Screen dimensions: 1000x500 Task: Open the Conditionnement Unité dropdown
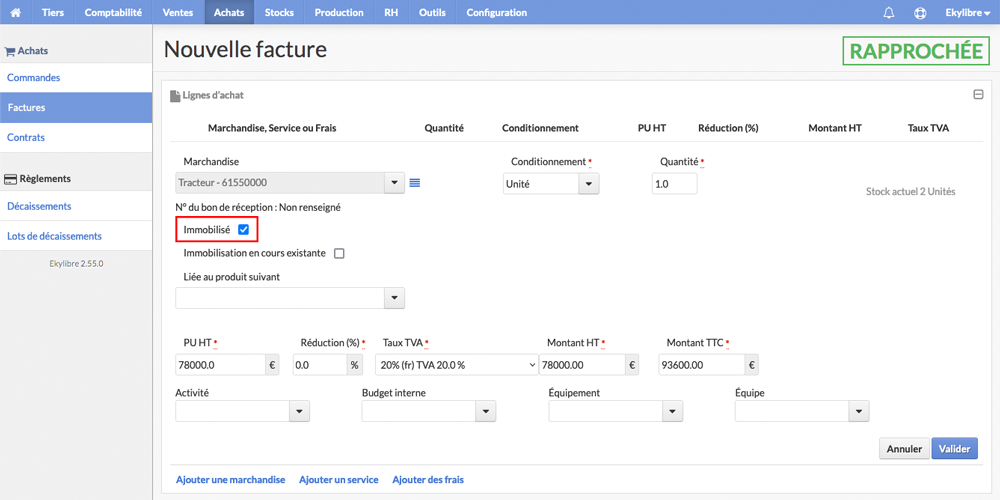(x=589, y=184)
